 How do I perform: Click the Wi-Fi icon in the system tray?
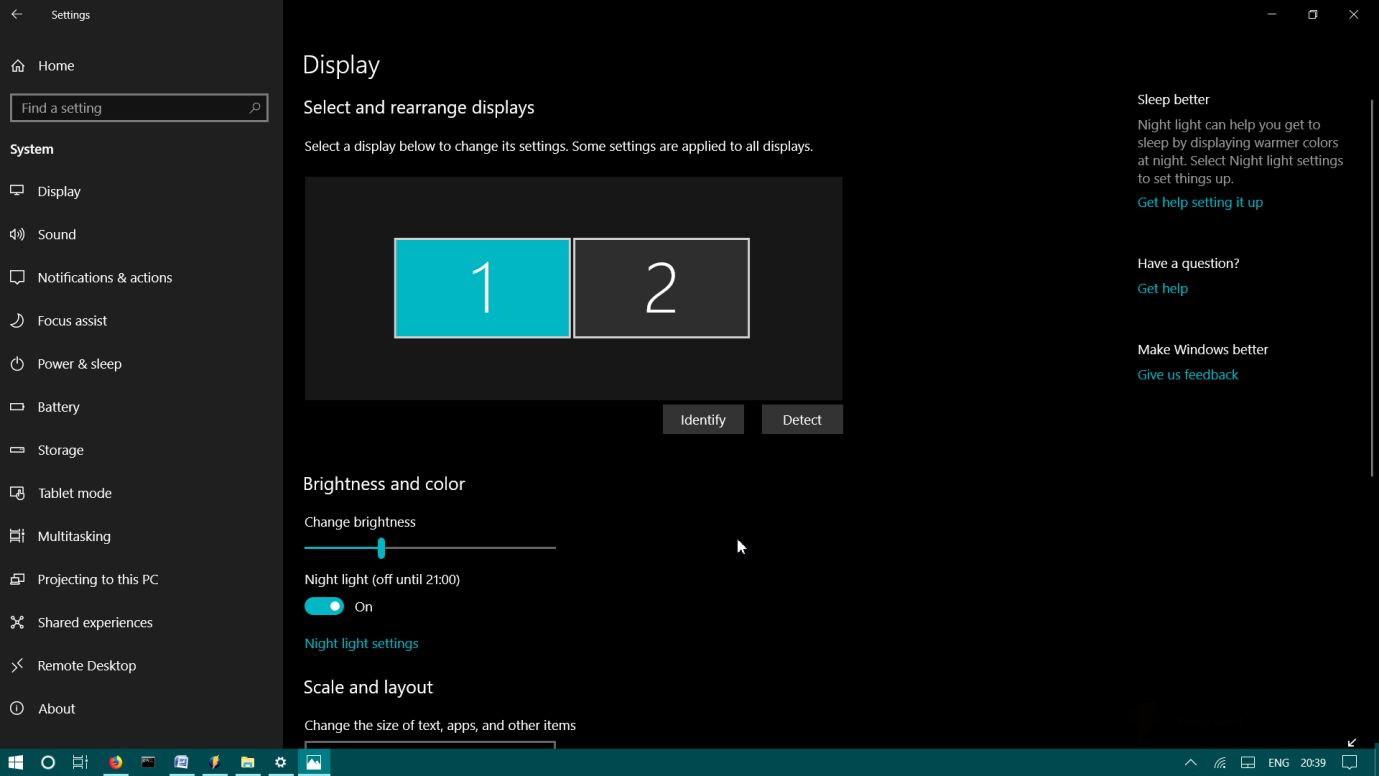1219,762
